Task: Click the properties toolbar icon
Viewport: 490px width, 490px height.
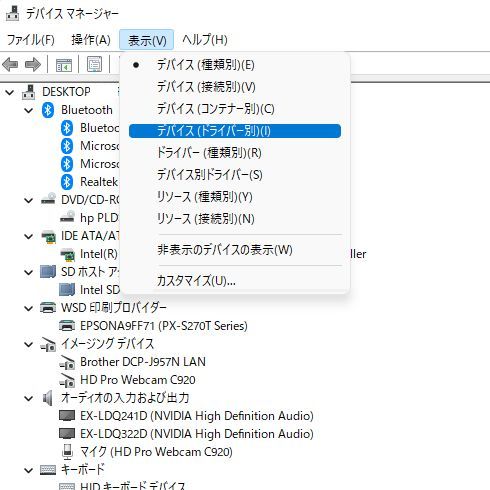Action: pos(94,64)
